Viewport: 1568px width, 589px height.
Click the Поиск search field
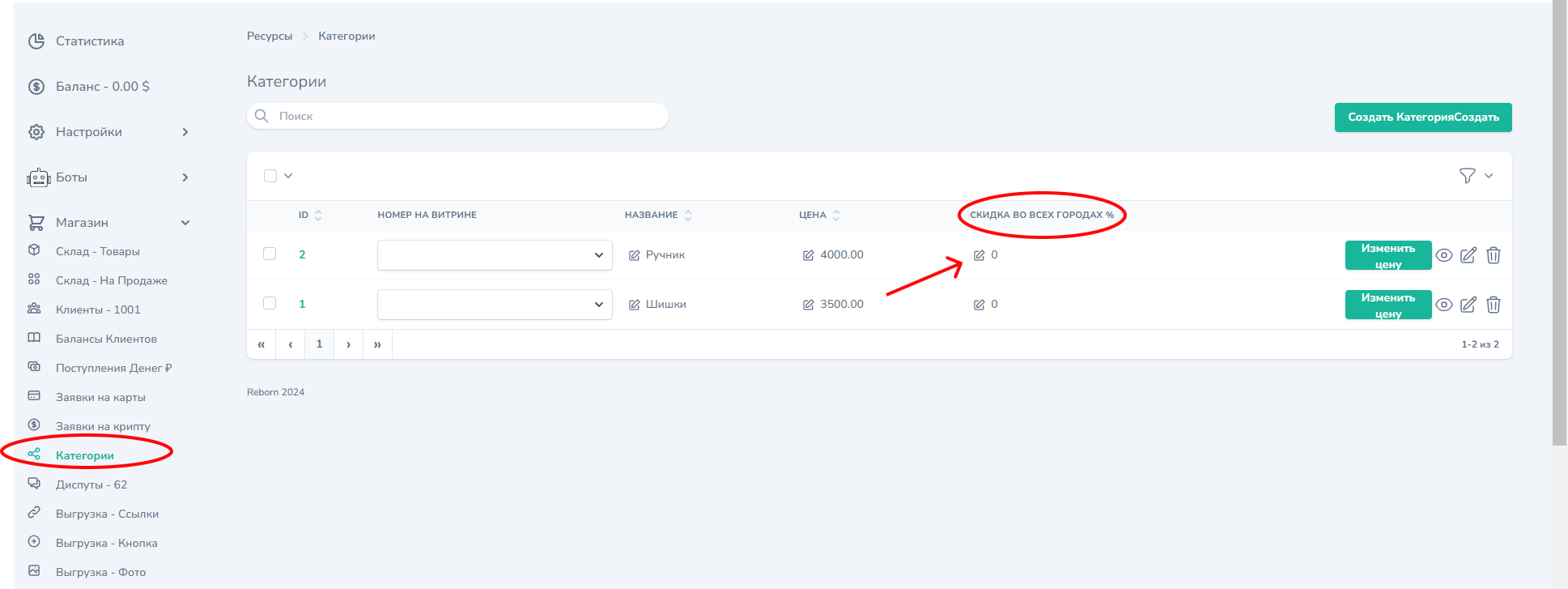(x=457, y=116)
